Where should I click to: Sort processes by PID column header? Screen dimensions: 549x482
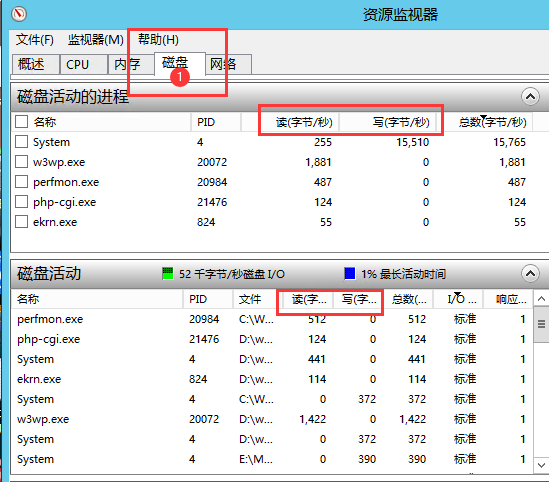tap(216, 122)
